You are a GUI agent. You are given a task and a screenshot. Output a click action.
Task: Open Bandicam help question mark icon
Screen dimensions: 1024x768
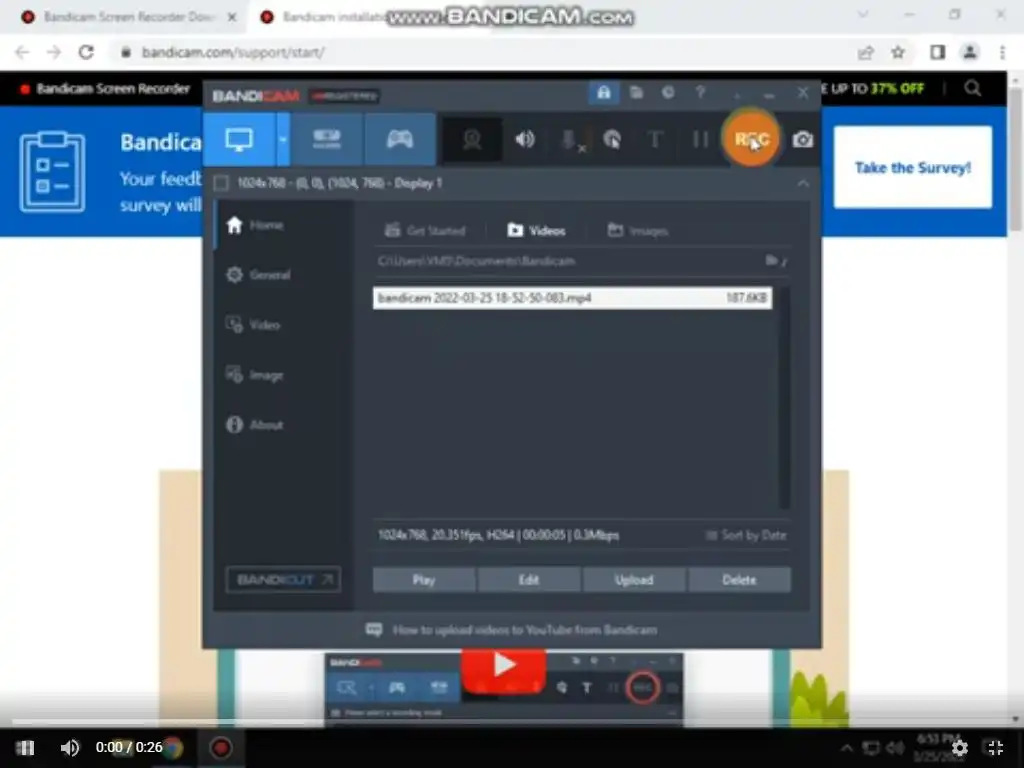coord(700,93)
